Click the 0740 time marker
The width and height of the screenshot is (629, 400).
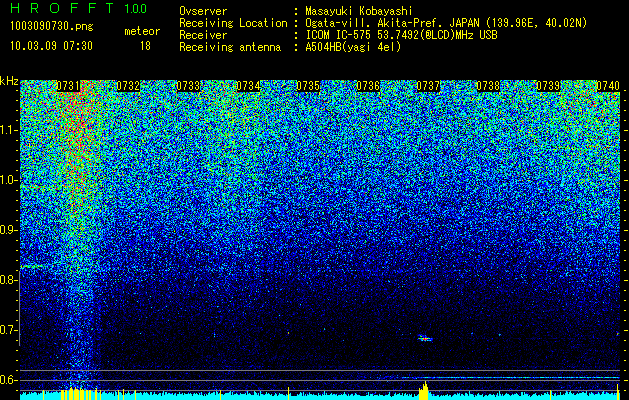[608, 86]
